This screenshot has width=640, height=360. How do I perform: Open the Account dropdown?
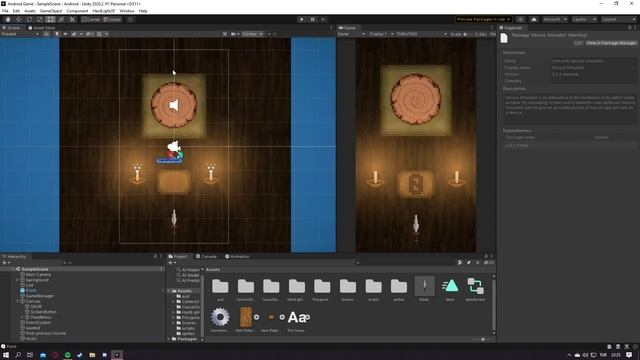(555, 19)
